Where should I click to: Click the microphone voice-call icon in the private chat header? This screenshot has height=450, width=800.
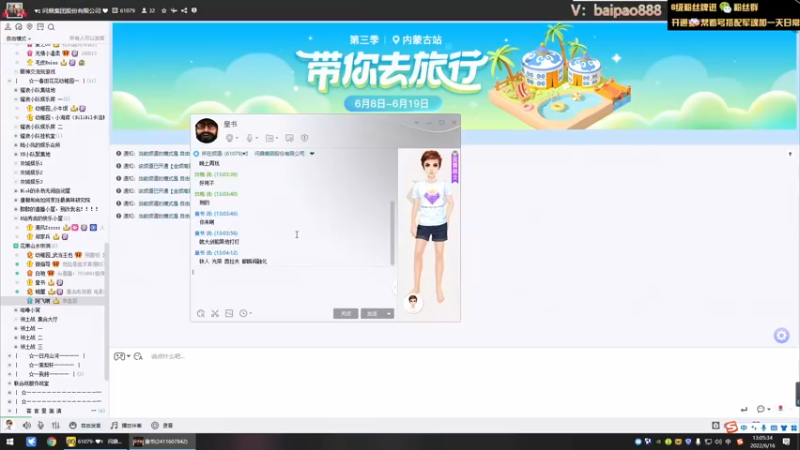pyautogui.click(x=249, y=138)
